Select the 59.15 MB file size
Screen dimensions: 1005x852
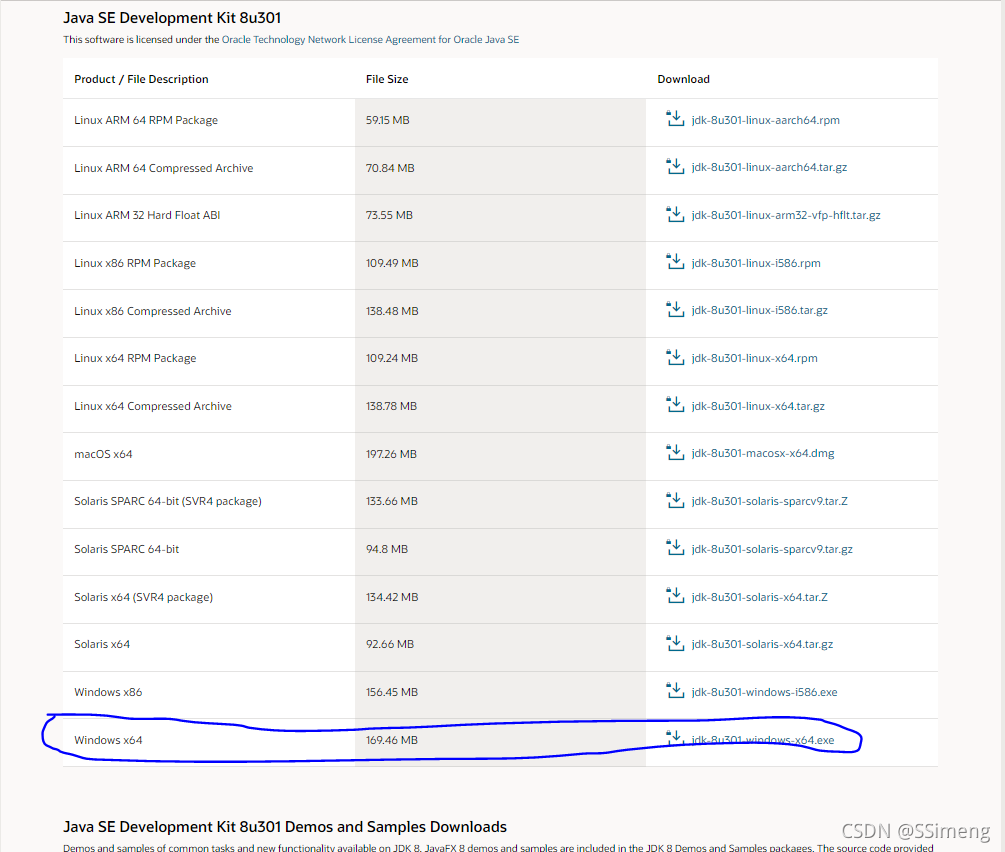388,121
